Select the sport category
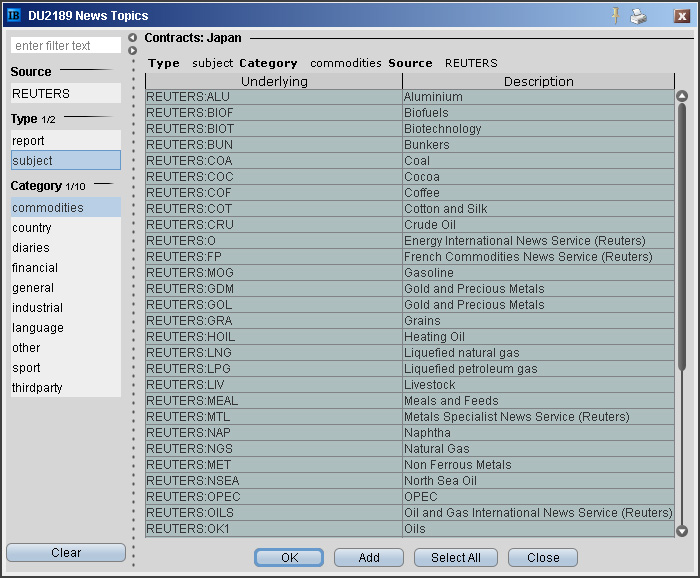Image resolution: width=700 pixels, height=578 pixels. pos(66,368)
